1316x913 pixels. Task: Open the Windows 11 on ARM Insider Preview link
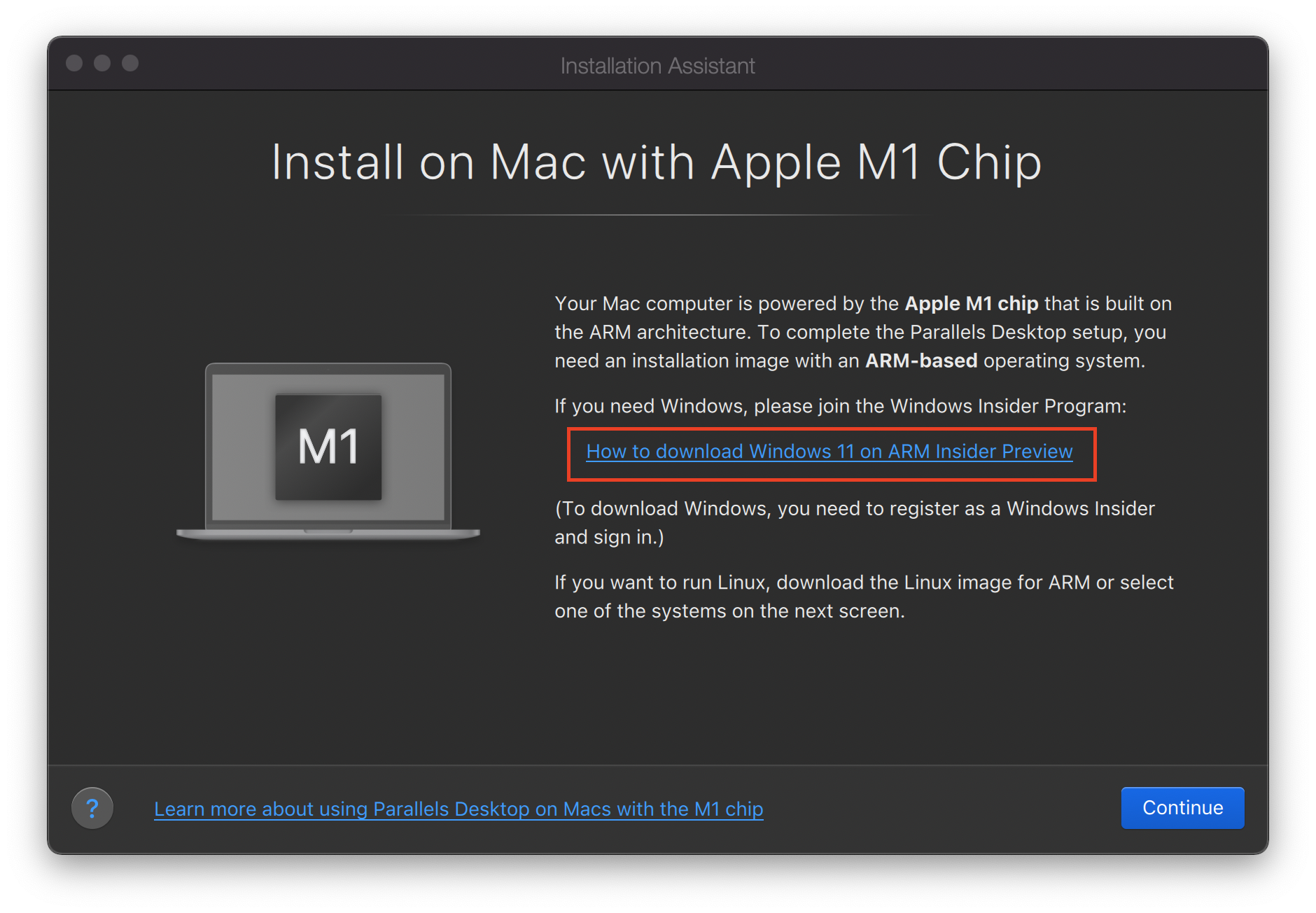click(x=829, y=452)
